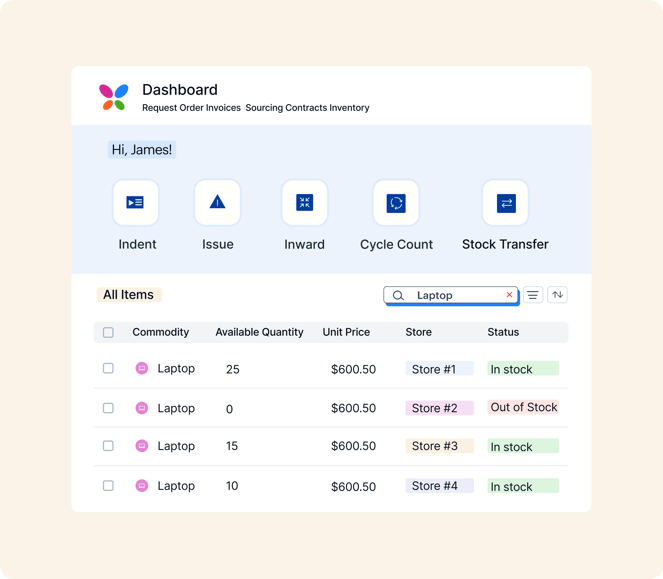The width and height of the screenshot is (663, 579).
Task: Click the Store #2 tag
Action: click(x=439, y=408)
